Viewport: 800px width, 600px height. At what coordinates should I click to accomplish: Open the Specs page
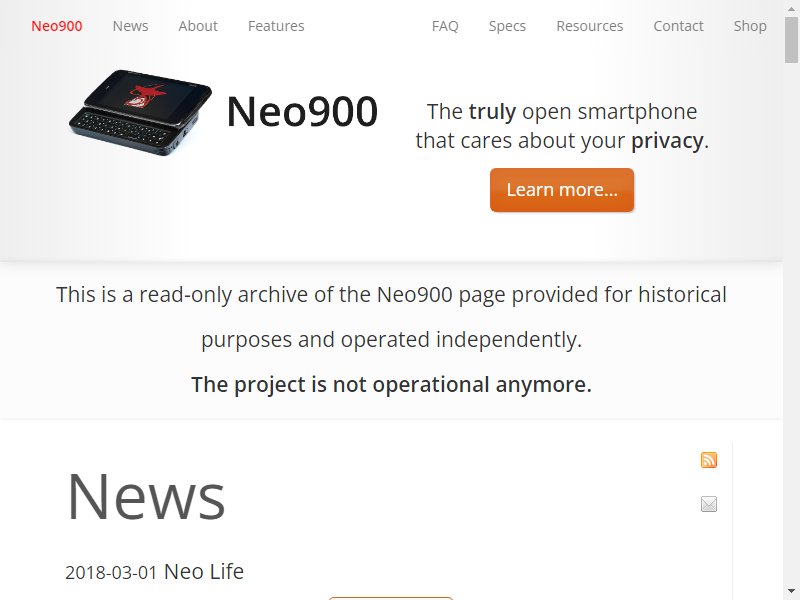tap(507, 26)
